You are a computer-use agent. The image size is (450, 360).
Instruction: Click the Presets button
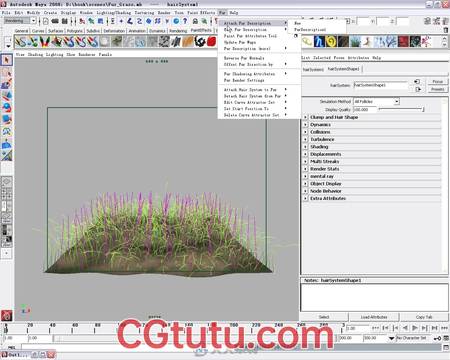tap(437, 89)
